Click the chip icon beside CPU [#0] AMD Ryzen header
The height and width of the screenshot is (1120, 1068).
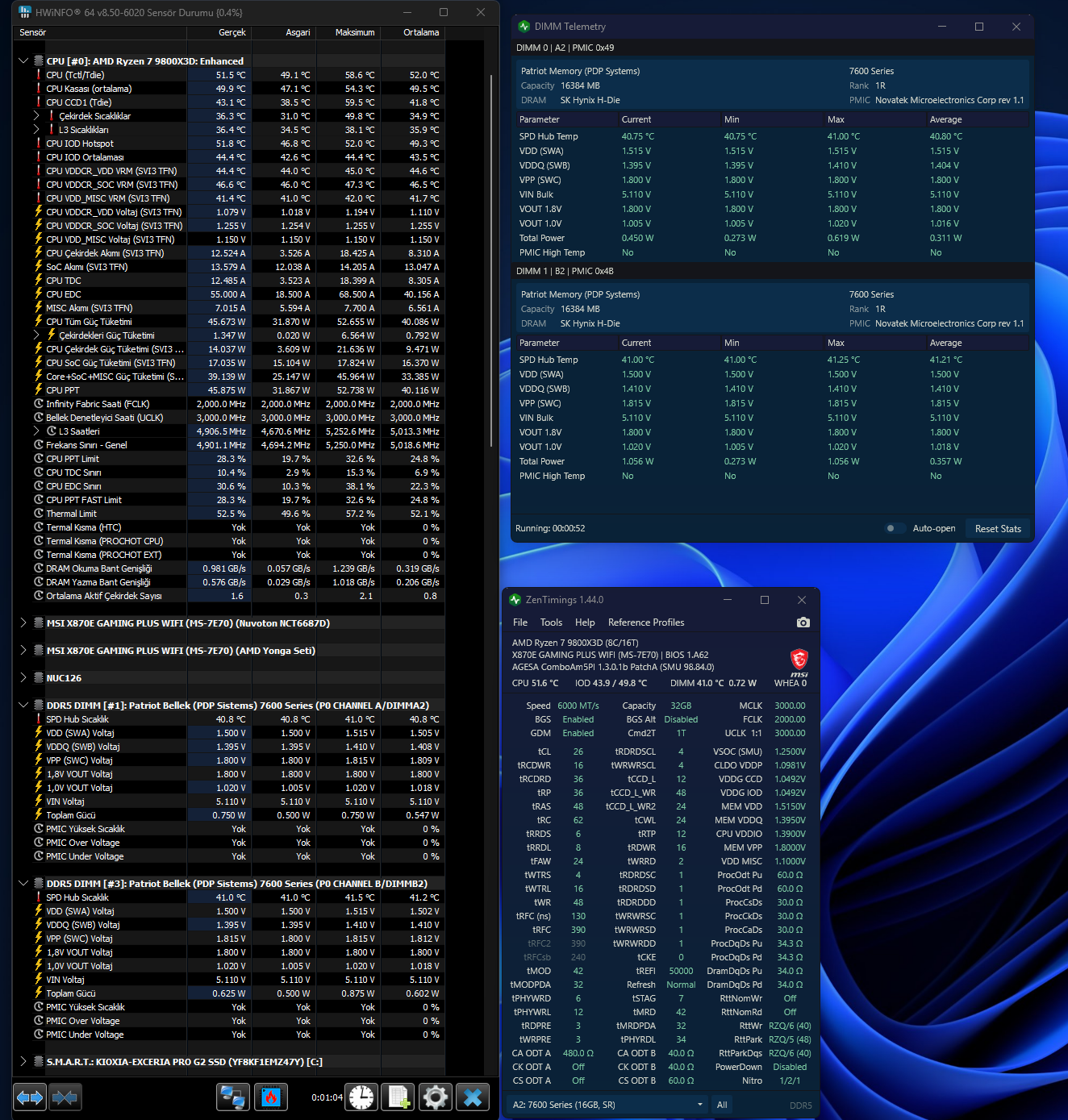(x=38, y=61)
